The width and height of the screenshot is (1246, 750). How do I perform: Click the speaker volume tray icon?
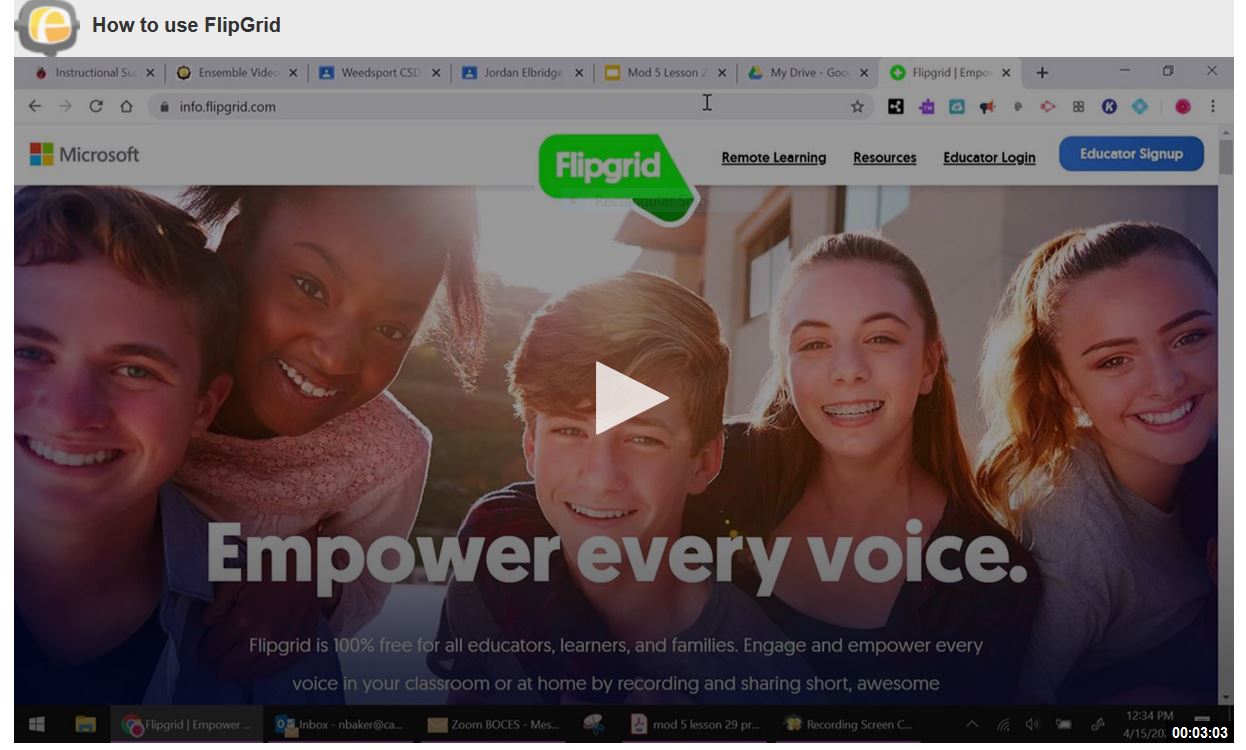coord(1032,724)
